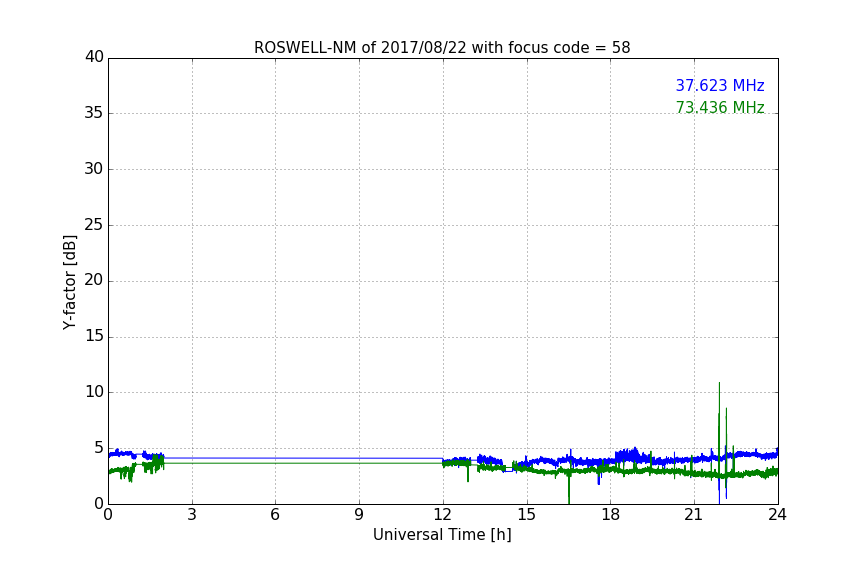Click the x-axis tick label 6
Viewport: 864px width, 576px height.
[275, 515]
